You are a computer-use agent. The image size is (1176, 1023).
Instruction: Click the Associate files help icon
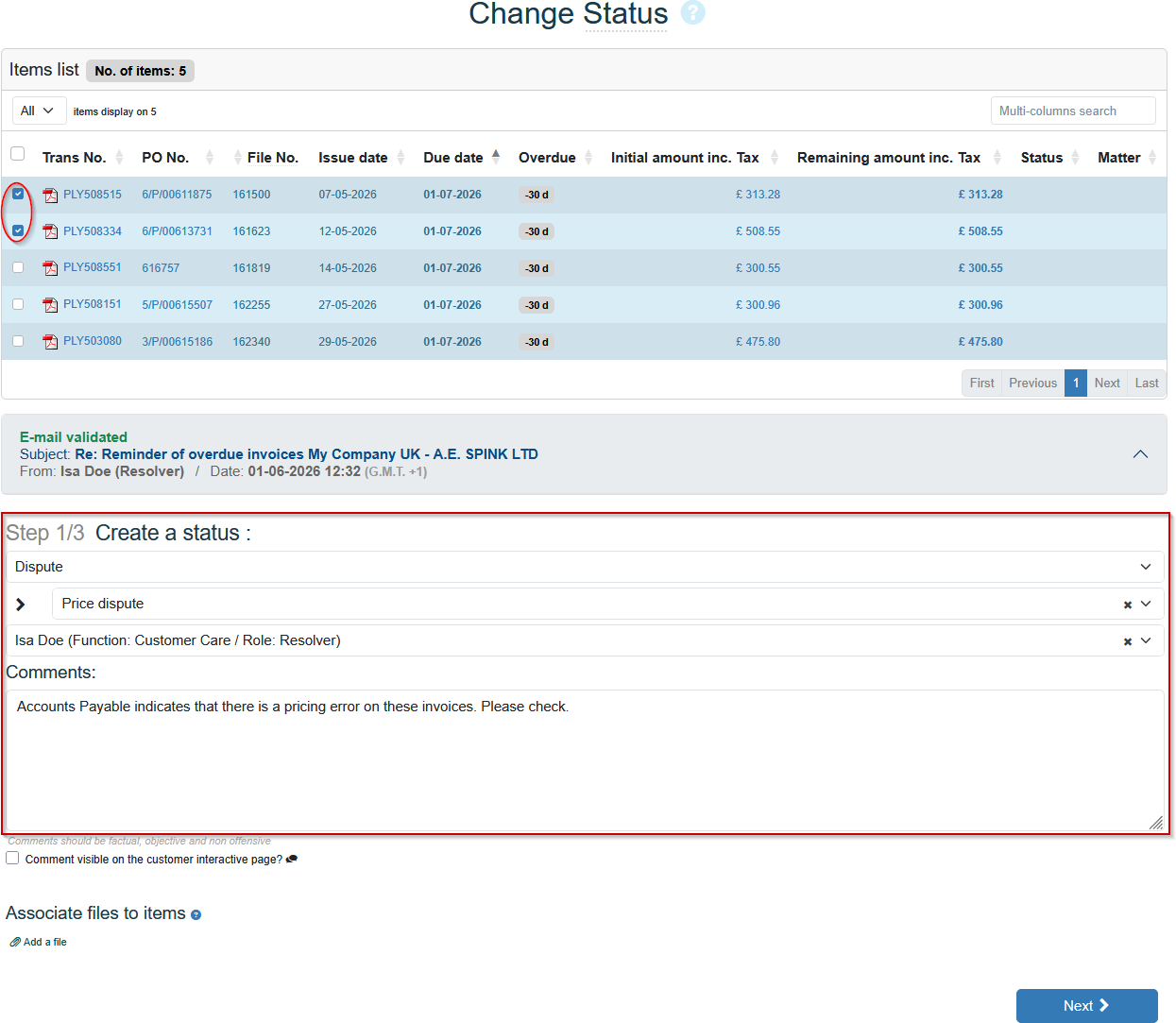click(x=196, y=914)
